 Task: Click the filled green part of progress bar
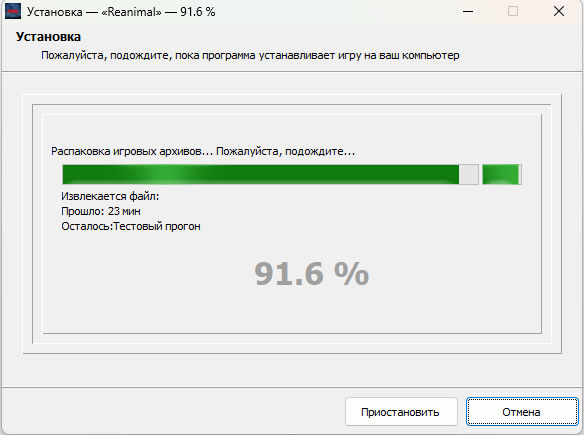click(x=260, y=174)
